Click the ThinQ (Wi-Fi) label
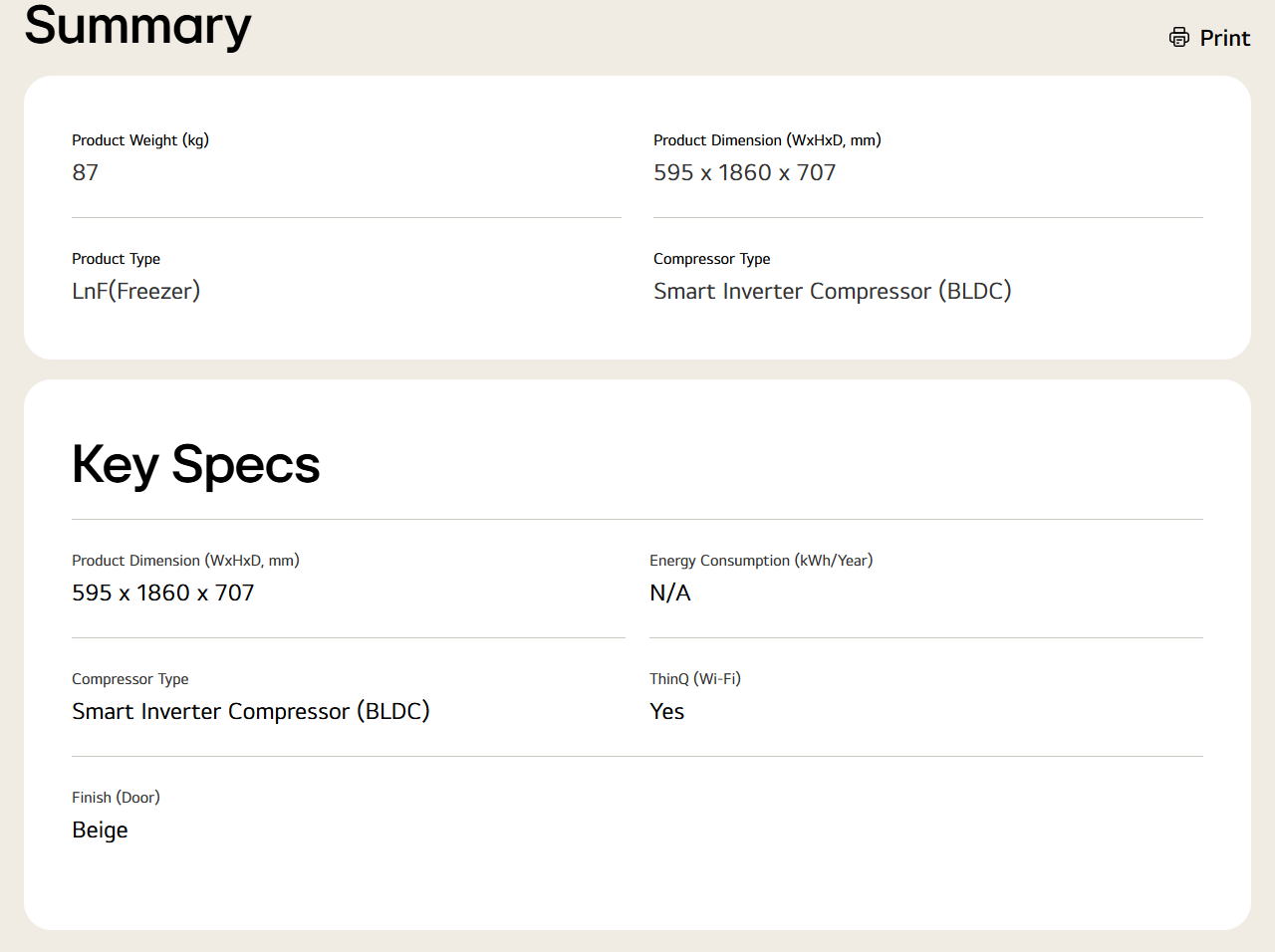1275x952 pixels. (695, 679)
